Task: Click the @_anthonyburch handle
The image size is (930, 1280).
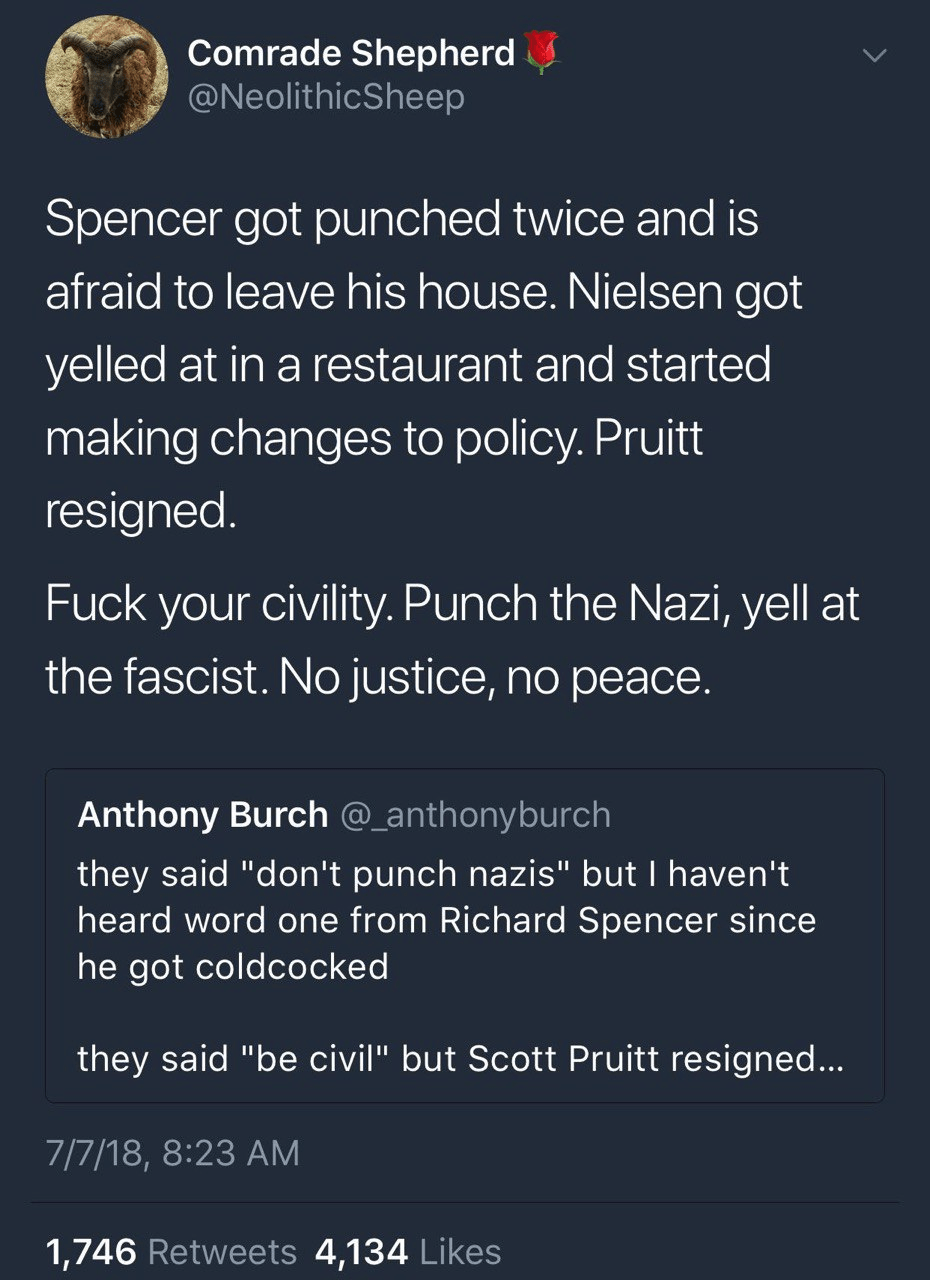Action: pyautogui.click(x=476, y=815)
